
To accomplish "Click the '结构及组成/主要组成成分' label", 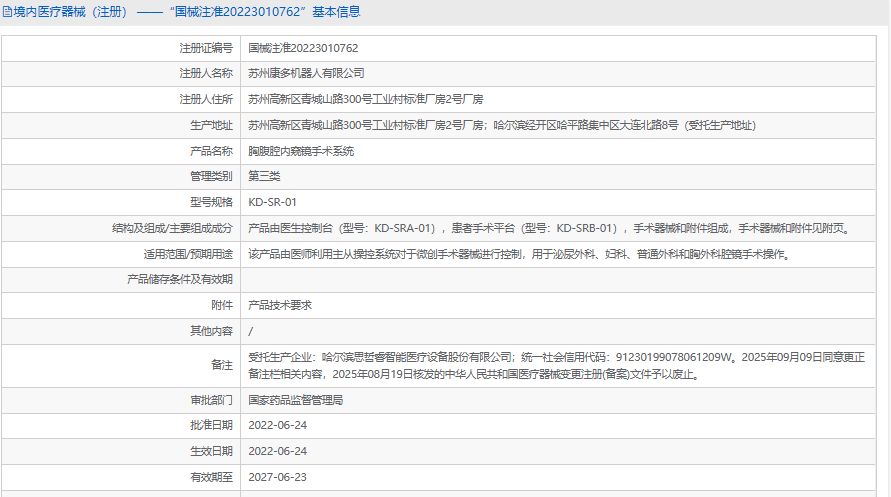I will pyautogui.click(x=172, y=228).
